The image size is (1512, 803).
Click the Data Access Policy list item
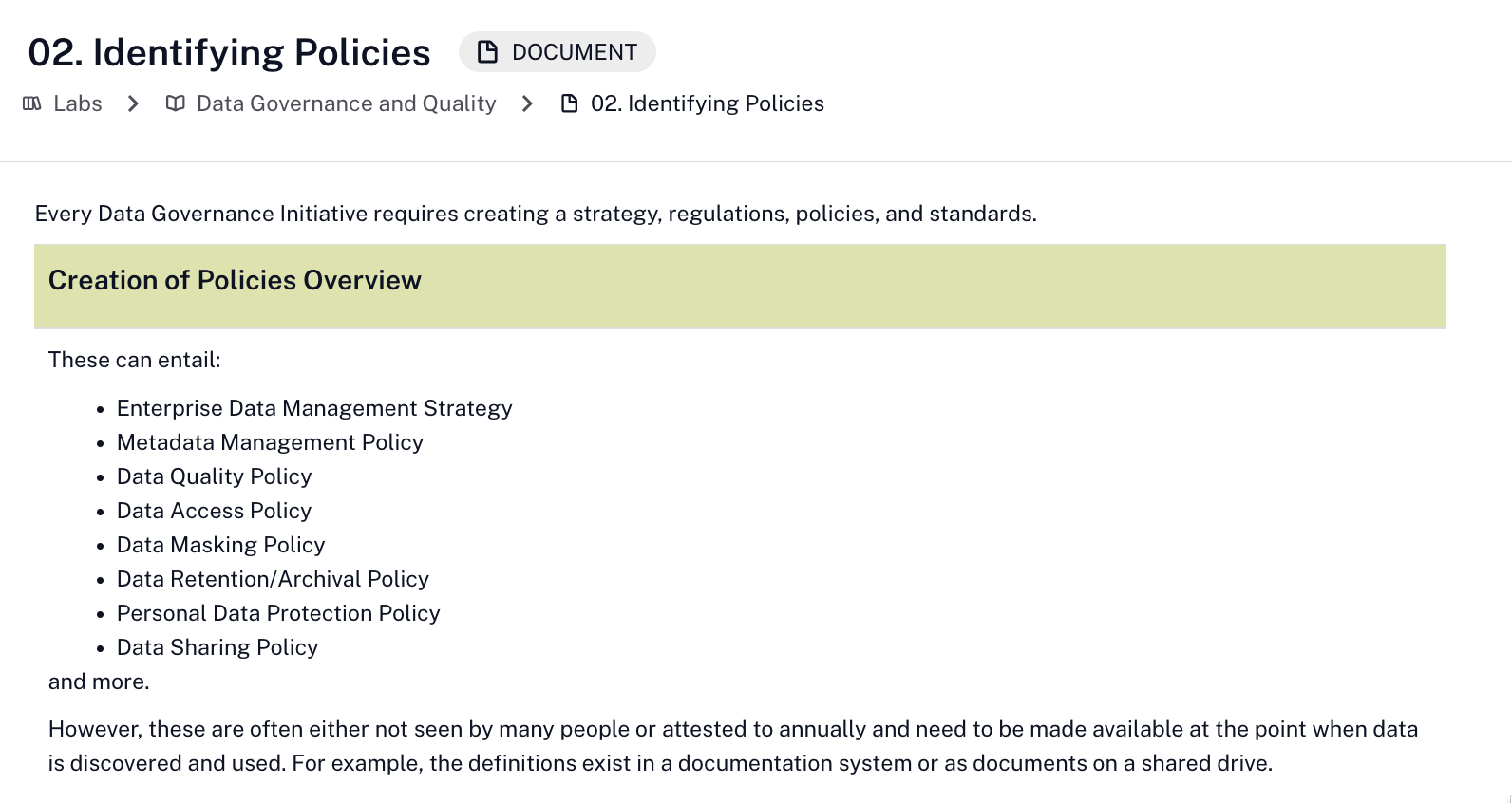tap(214, 511)
